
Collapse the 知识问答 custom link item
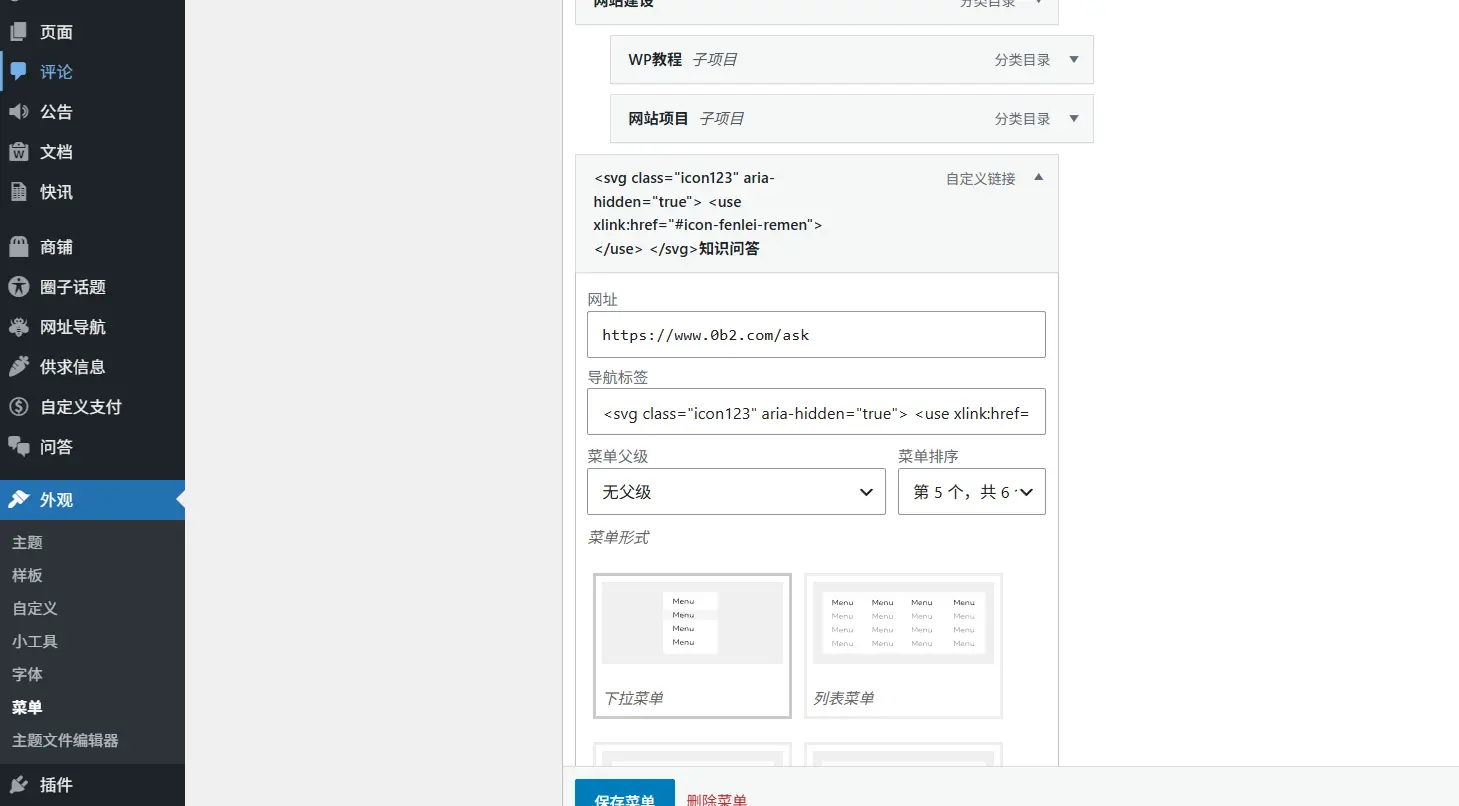point(1038,178)
